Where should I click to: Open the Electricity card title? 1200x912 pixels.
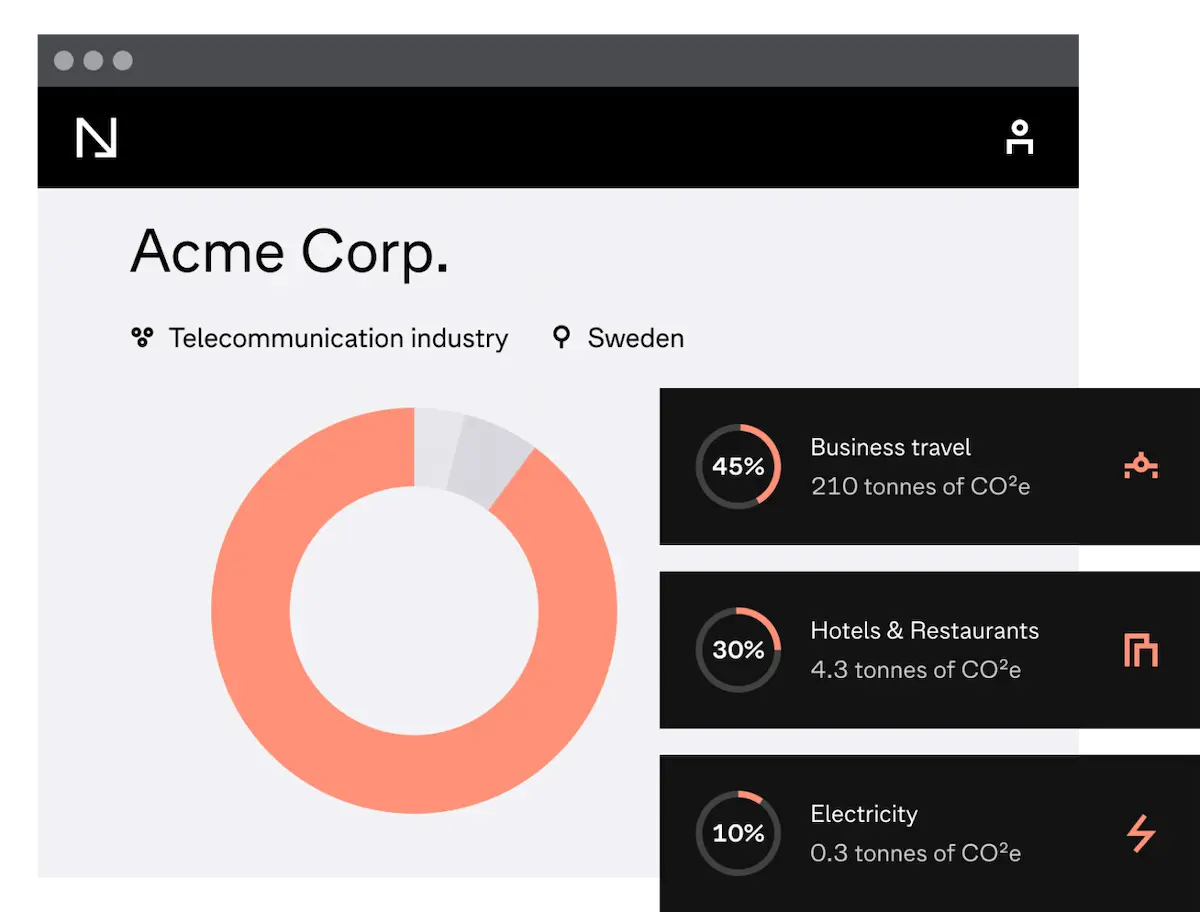coord(863,814)
